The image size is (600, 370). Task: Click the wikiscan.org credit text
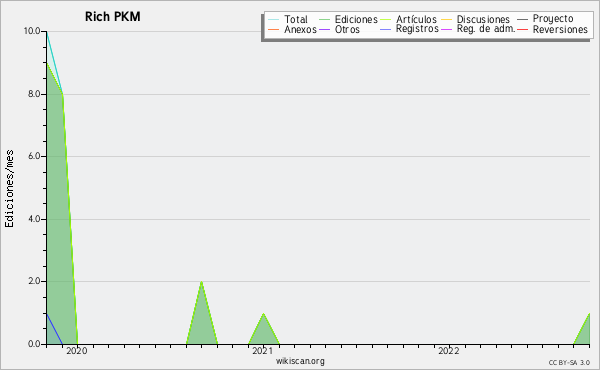(300, 361)
